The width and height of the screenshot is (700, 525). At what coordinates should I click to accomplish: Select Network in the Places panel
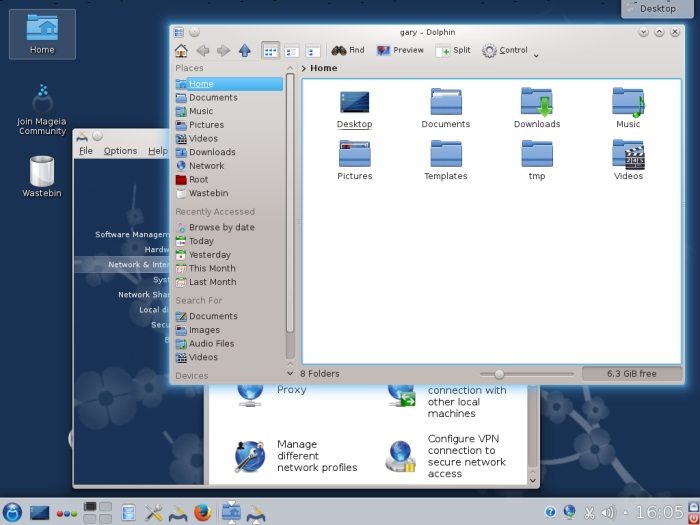229,166
